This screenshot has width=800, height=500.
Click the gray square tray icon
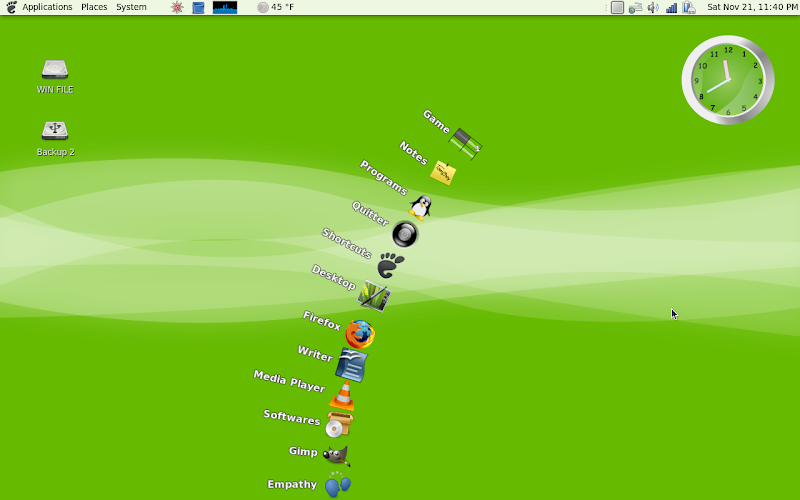[x=617, y=7]
